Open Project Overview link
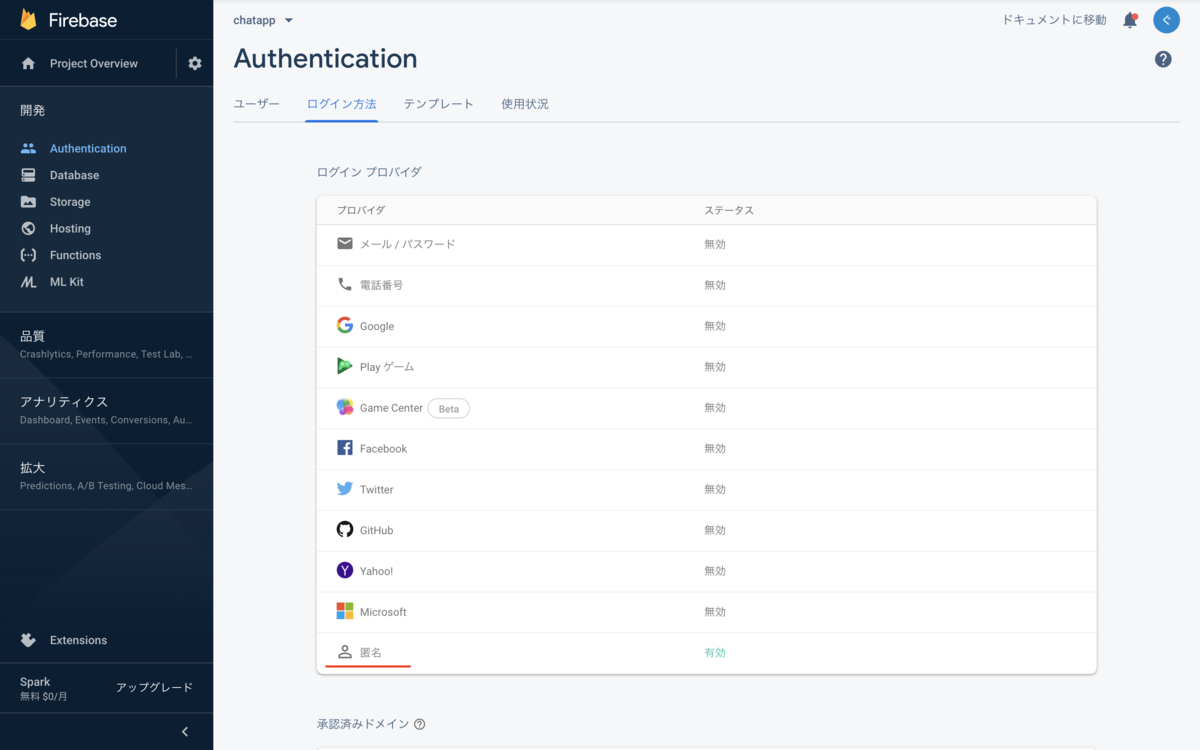Screen dimensions: 1200x750 tap(94, 63)
